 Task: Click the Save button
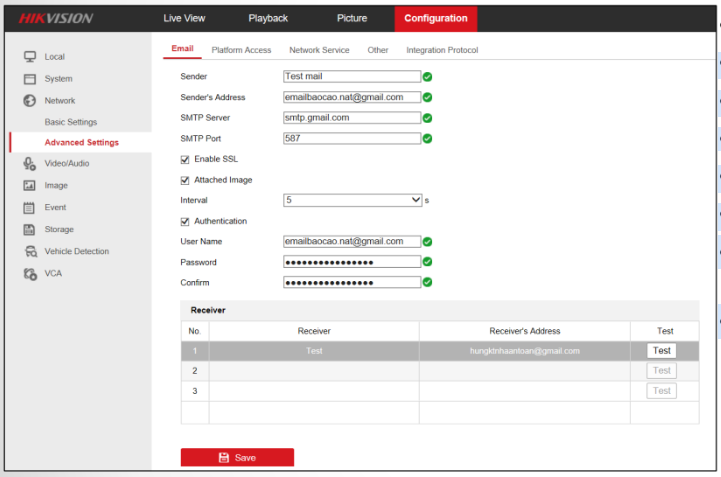click(237, 457)
